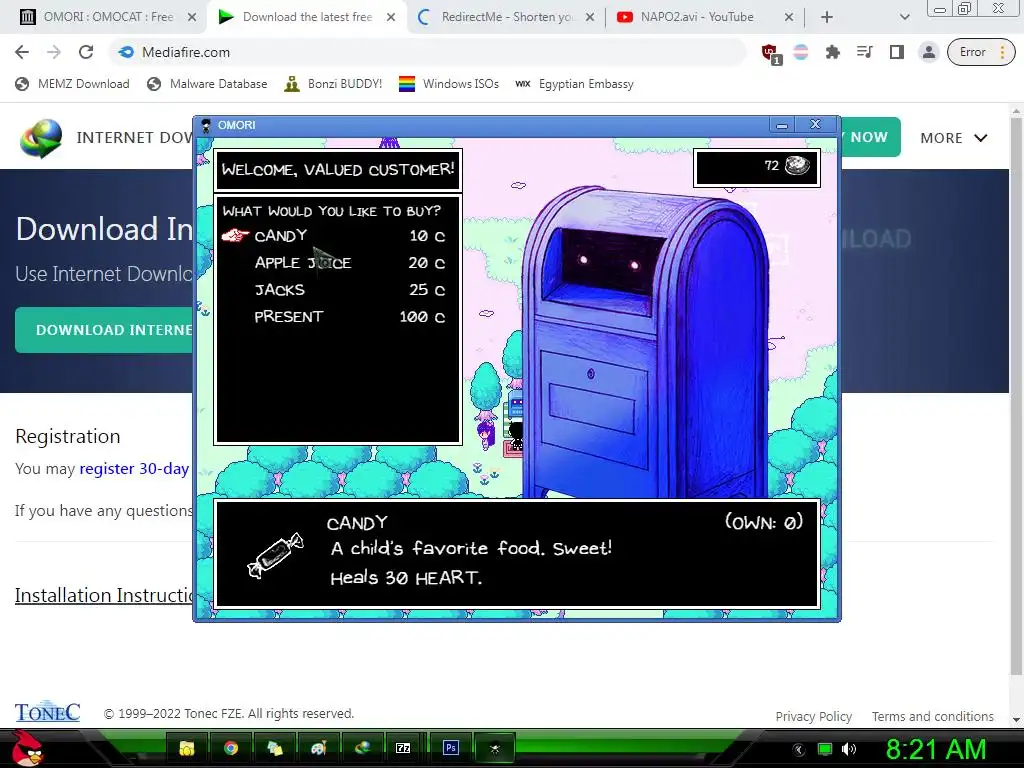
Task: Minimize the OMORI game window
Action: [782, 125]
